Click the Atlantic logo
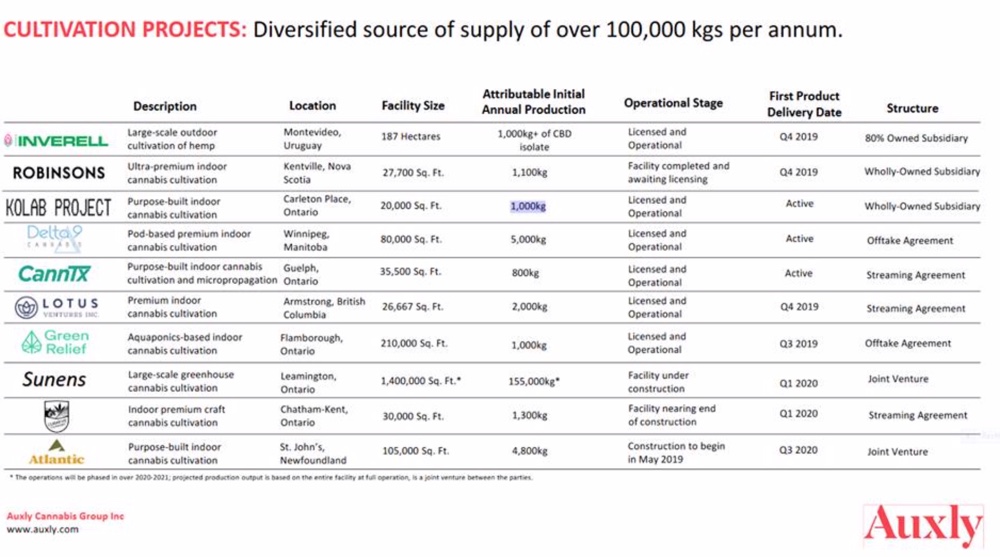 (x=57, y=452)
